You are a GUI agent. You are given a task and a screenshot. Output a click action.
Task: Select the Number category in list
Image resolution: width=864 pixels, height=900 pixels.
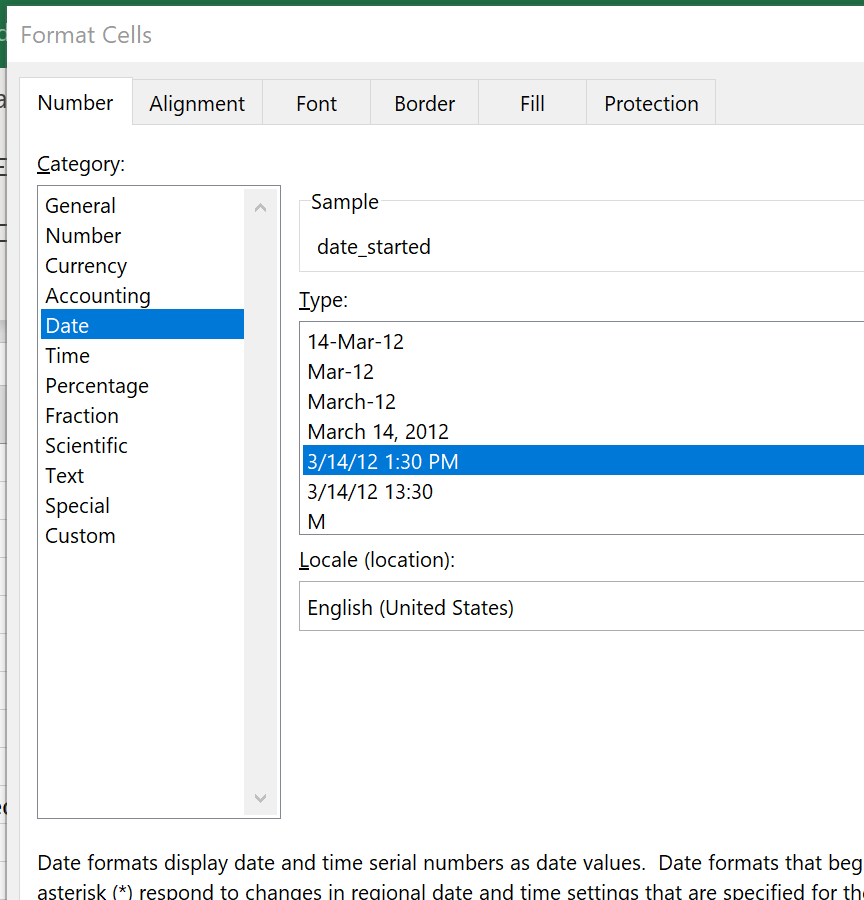[x=142, y=235]
